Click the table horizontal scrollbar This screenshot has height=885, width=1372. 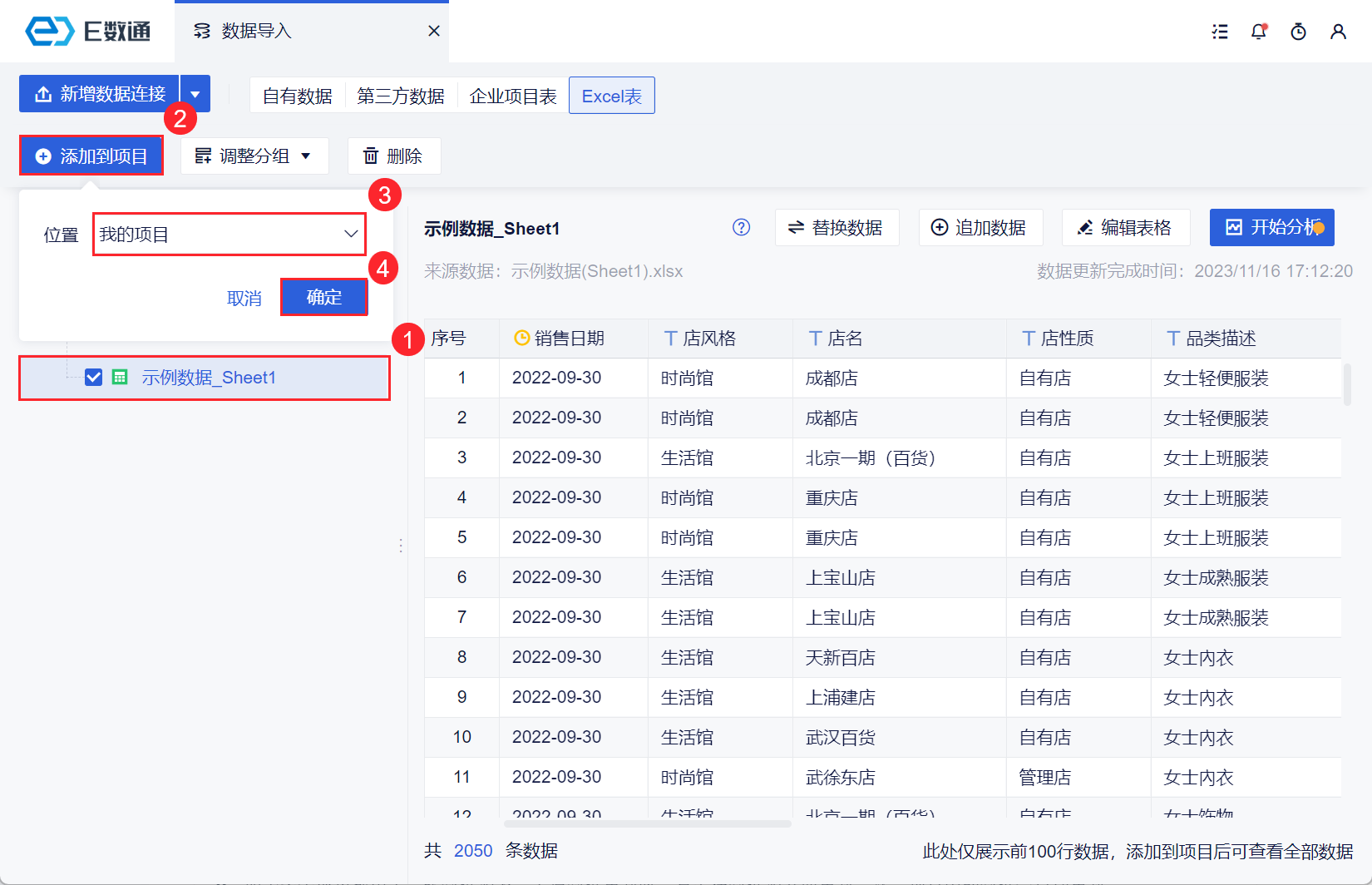(647, 823)
